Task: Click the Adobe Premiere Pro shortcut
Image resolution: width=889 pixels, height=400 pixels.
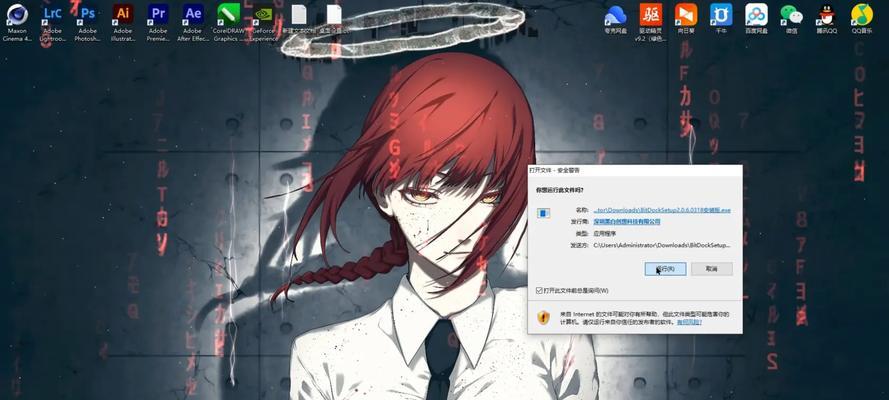Action: [158, 22]
